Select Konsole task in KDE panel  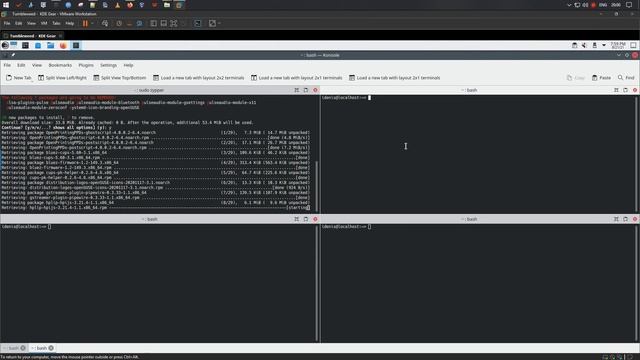pos(76,45)
